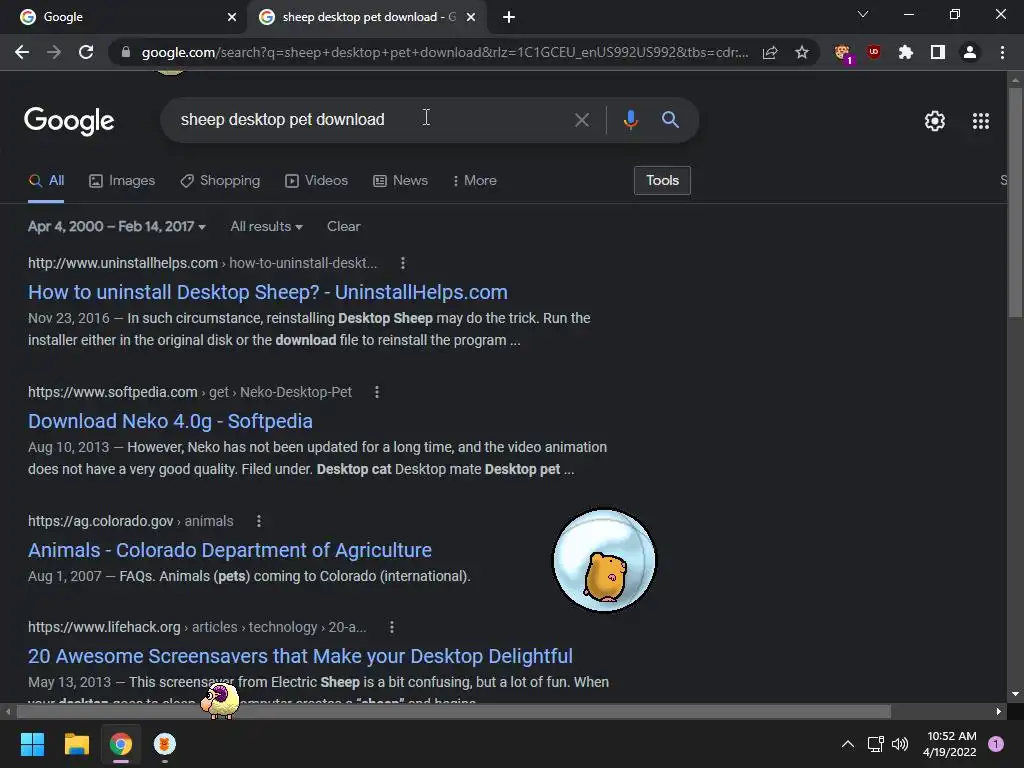This screenshot has height=768, width=1024.
Task: Click the Tools button
Action: click(x=662, y=180)
